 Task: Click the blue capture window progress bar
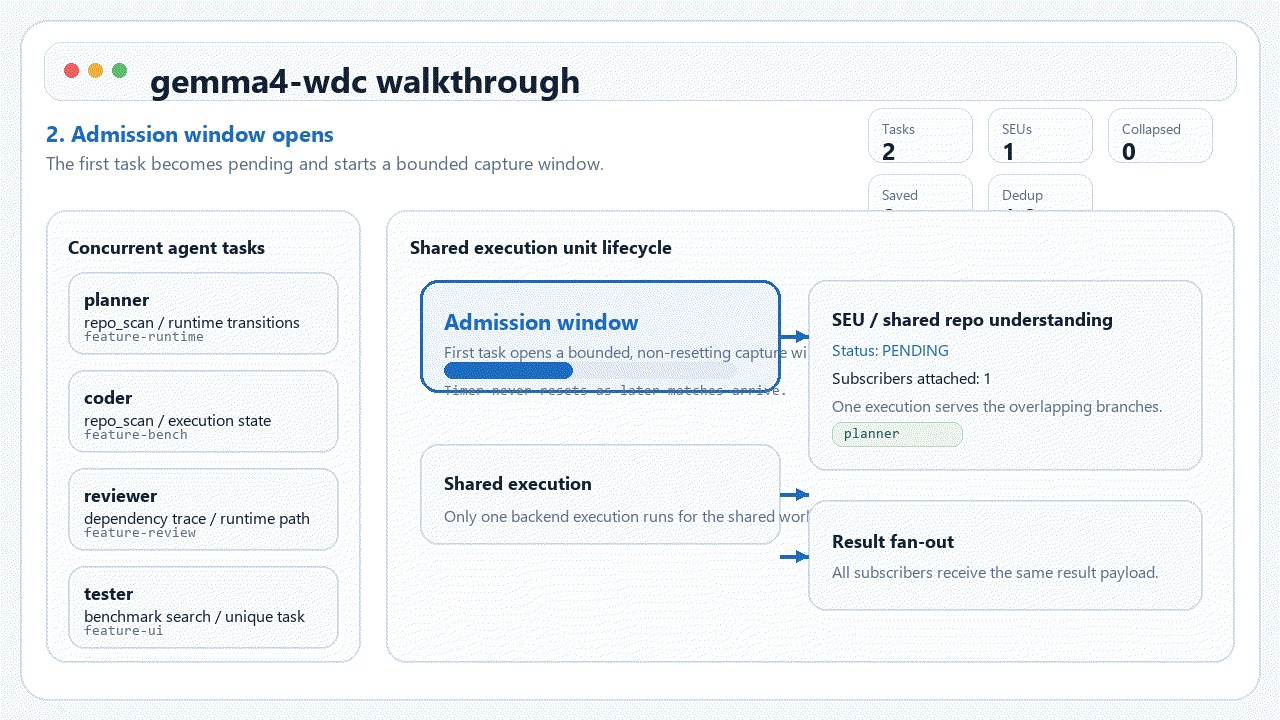pos(508,370)
